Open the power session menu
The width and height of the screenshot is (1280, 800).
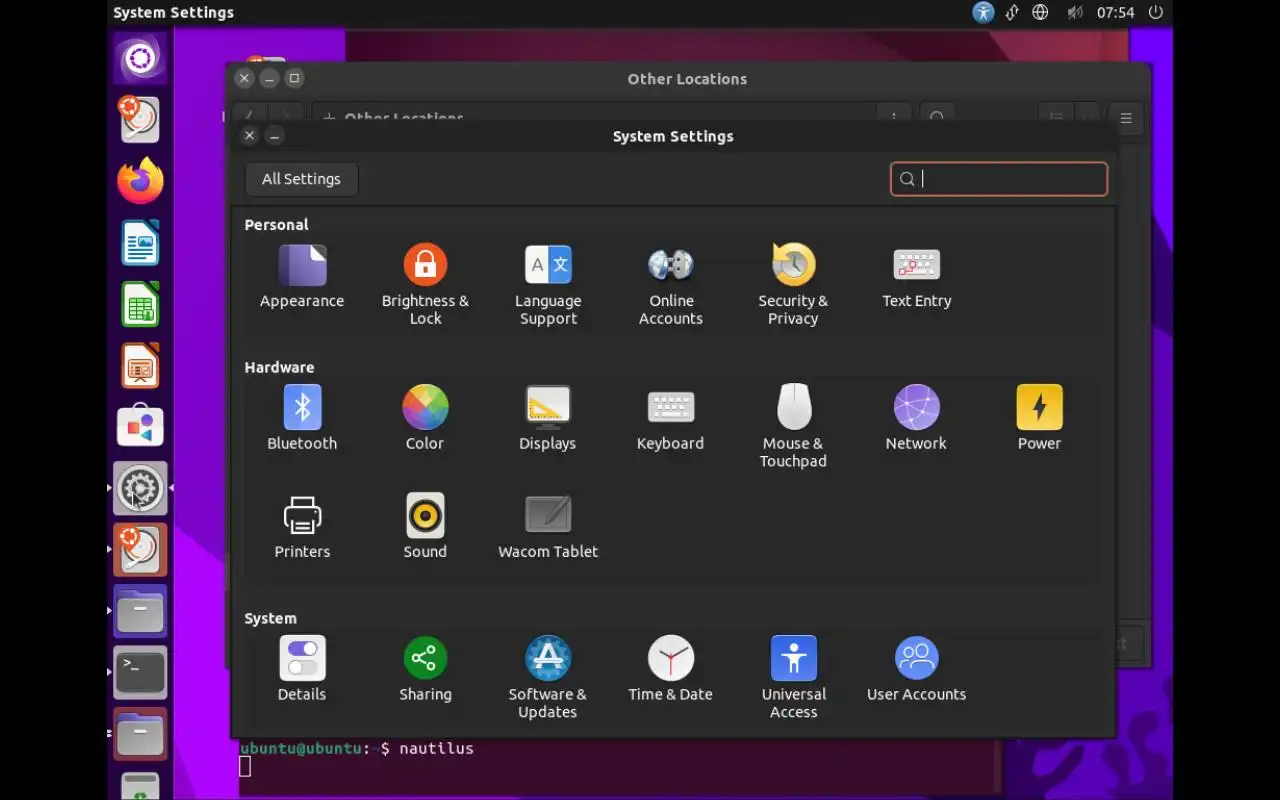click(x=1156, y=12)
